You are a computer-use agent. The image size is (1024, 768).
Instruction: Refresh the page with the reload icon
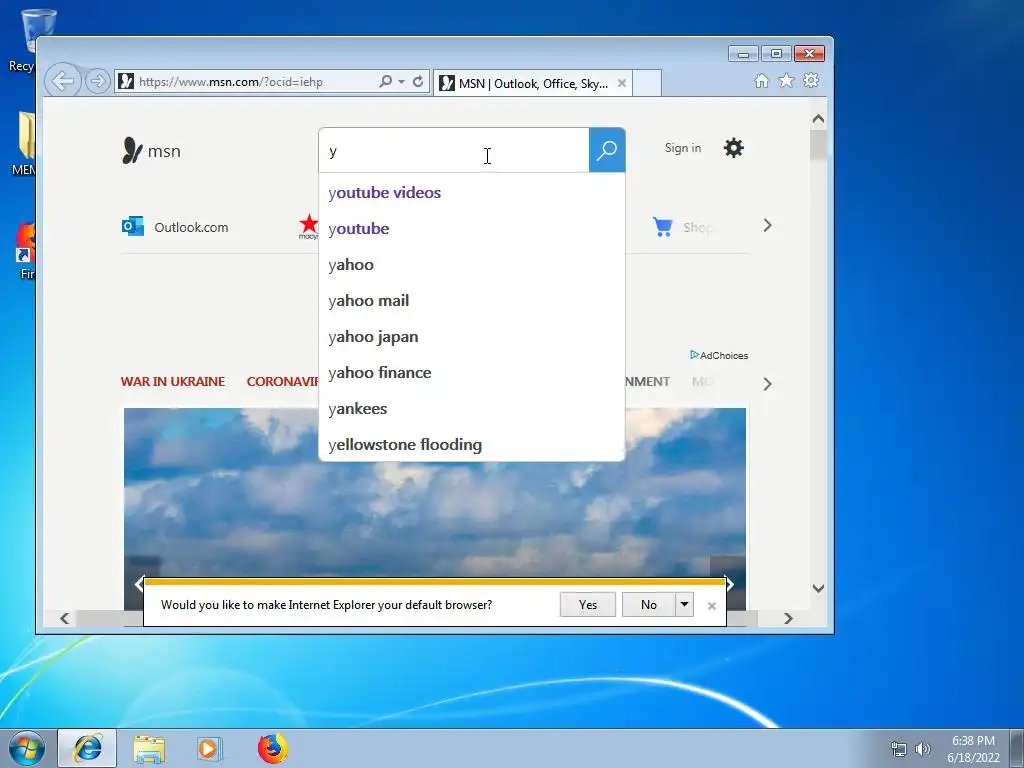(418, 82)
